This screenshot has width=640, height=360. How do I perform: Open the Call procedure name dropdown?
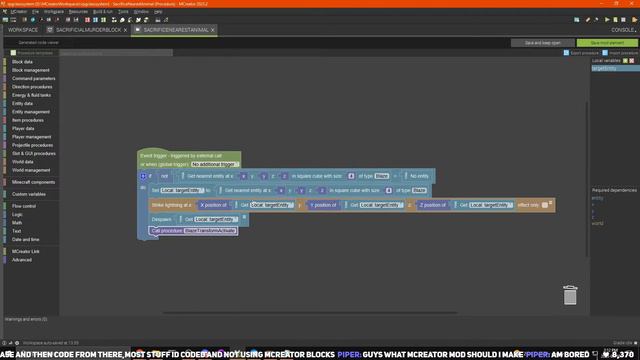(210, 231)
